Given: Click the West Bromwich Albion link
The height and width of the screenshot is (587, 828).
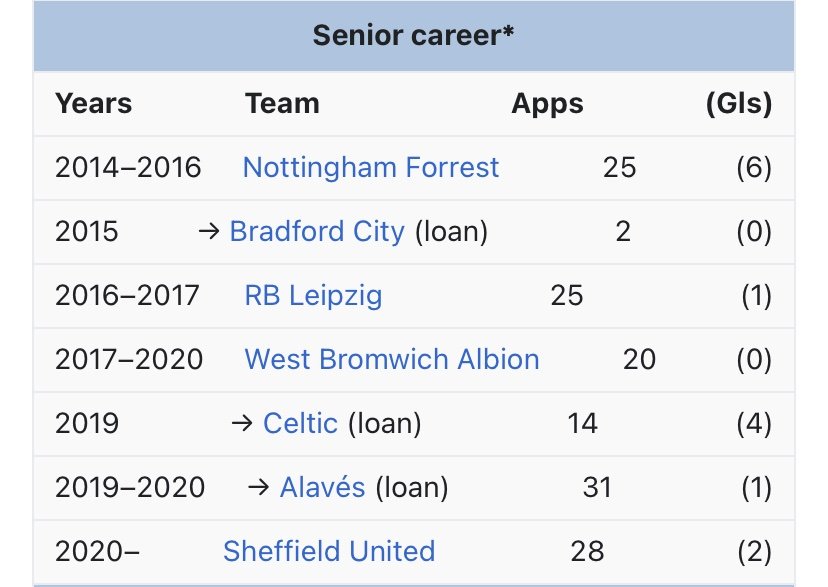Looking at the screenshot, I should click(391, 359).
